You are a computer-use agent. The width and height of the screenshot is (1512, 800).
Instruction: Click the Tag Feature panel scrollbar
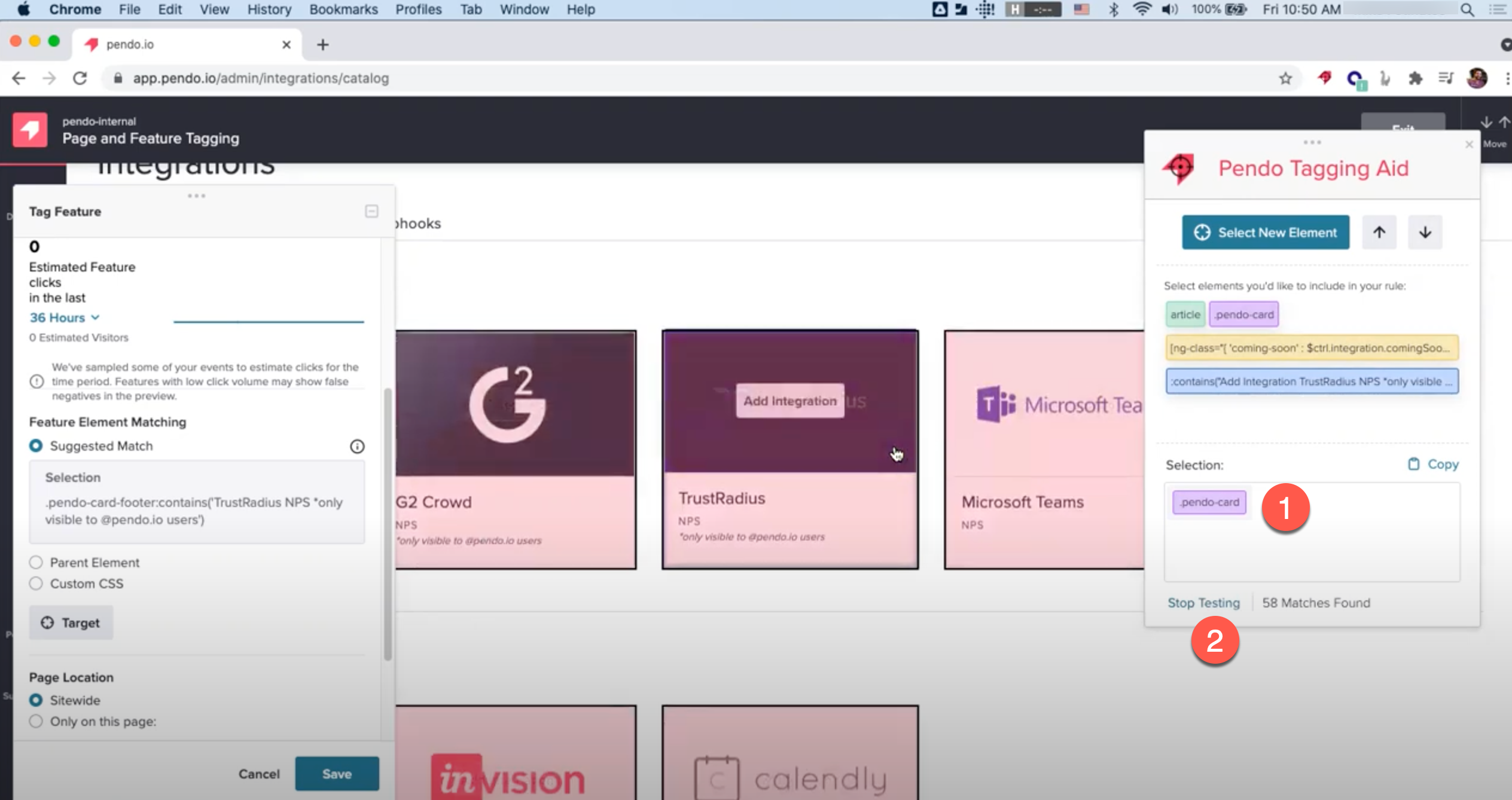point(388,524)
